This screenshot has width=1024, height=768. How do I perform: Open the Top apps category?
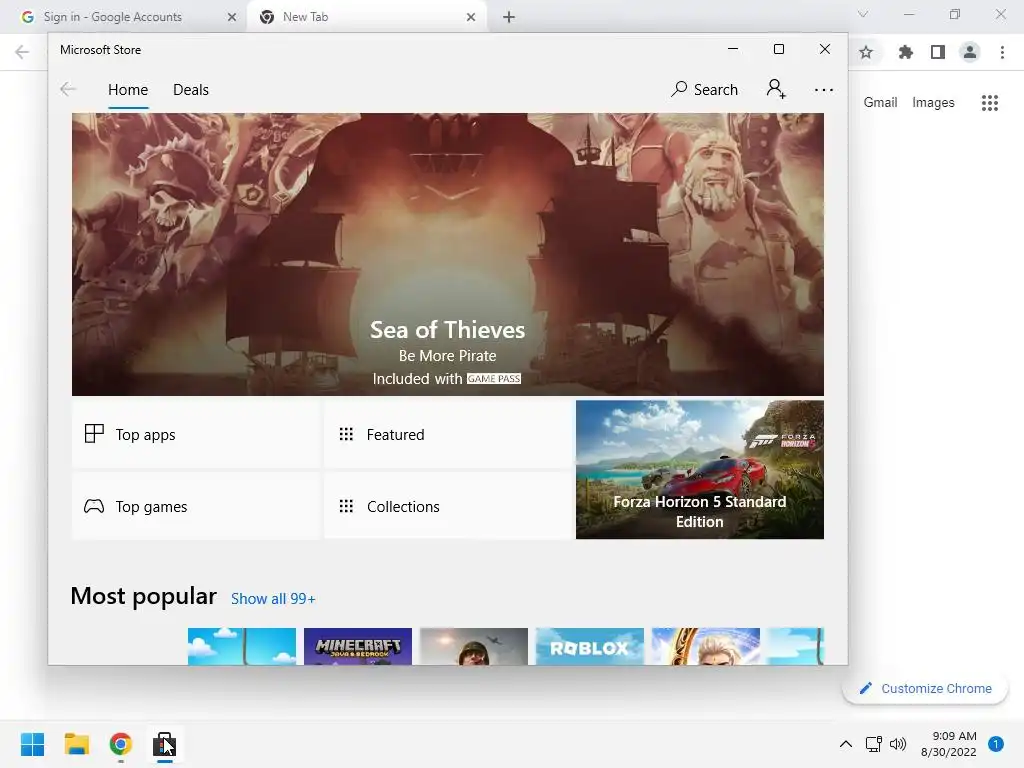[196, 434]
